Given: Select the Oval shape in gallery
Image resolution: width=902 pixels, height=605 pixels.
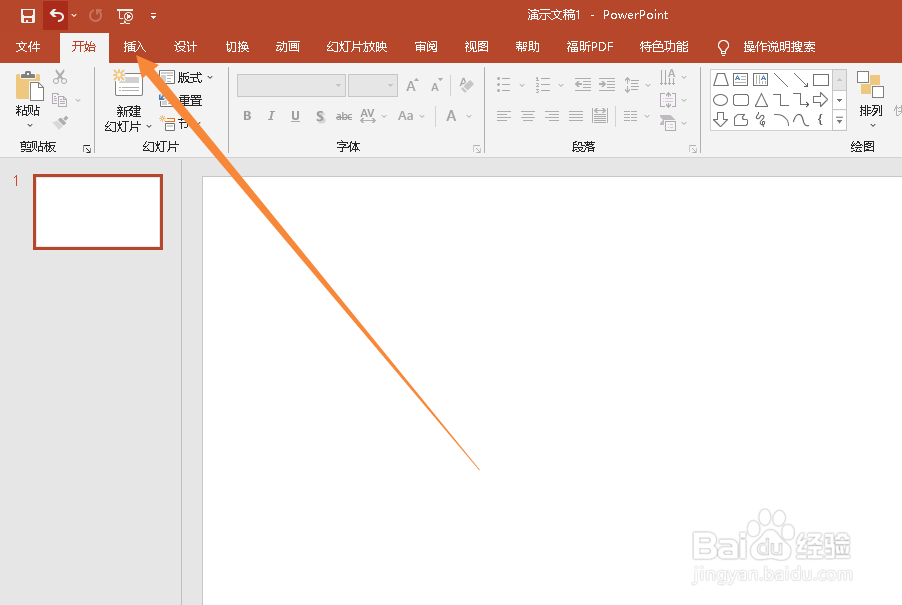Looking at the screenshot, I should [720, 100].
